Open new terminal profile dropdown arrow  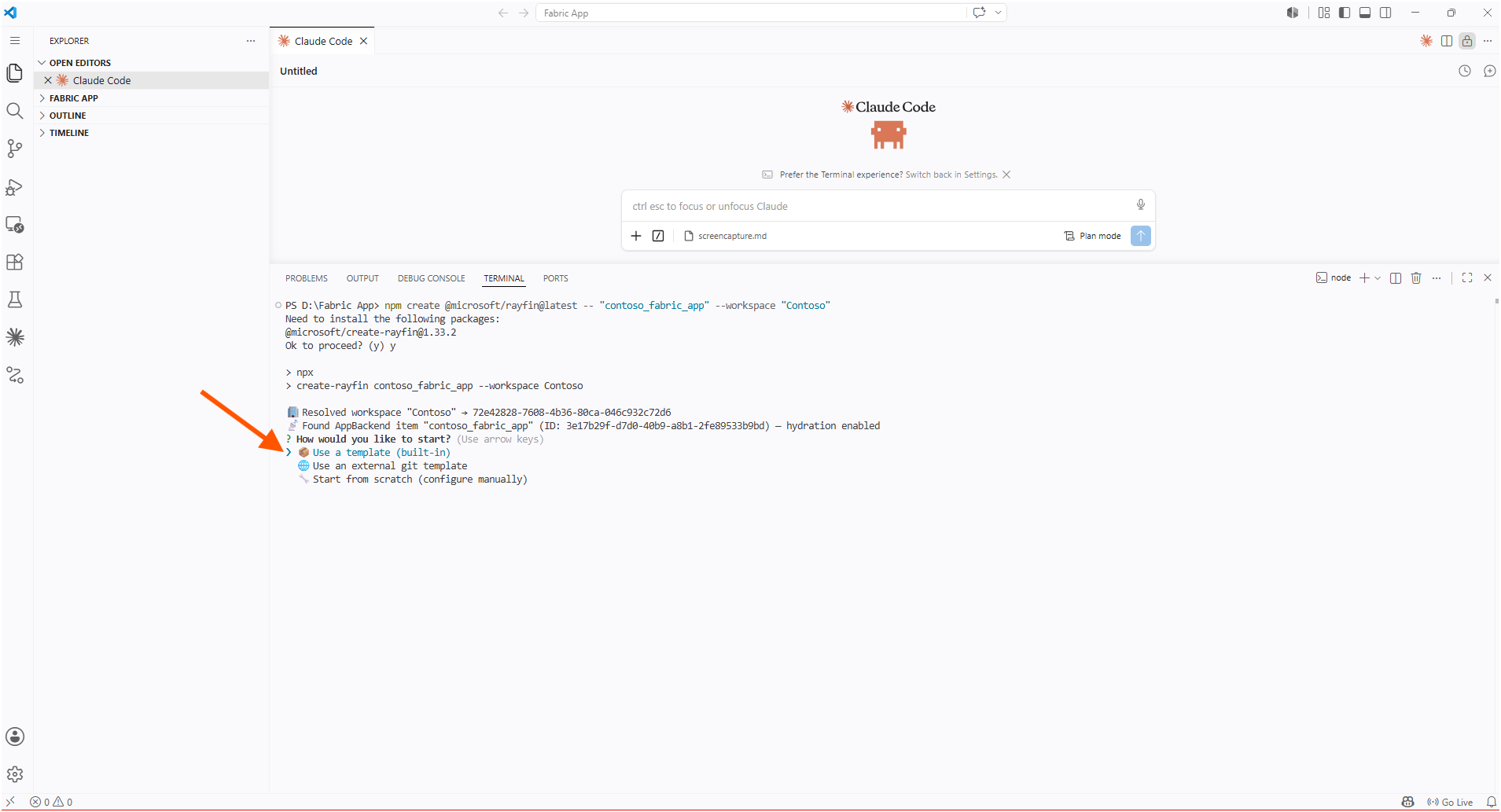click(x=1378, y=277)
